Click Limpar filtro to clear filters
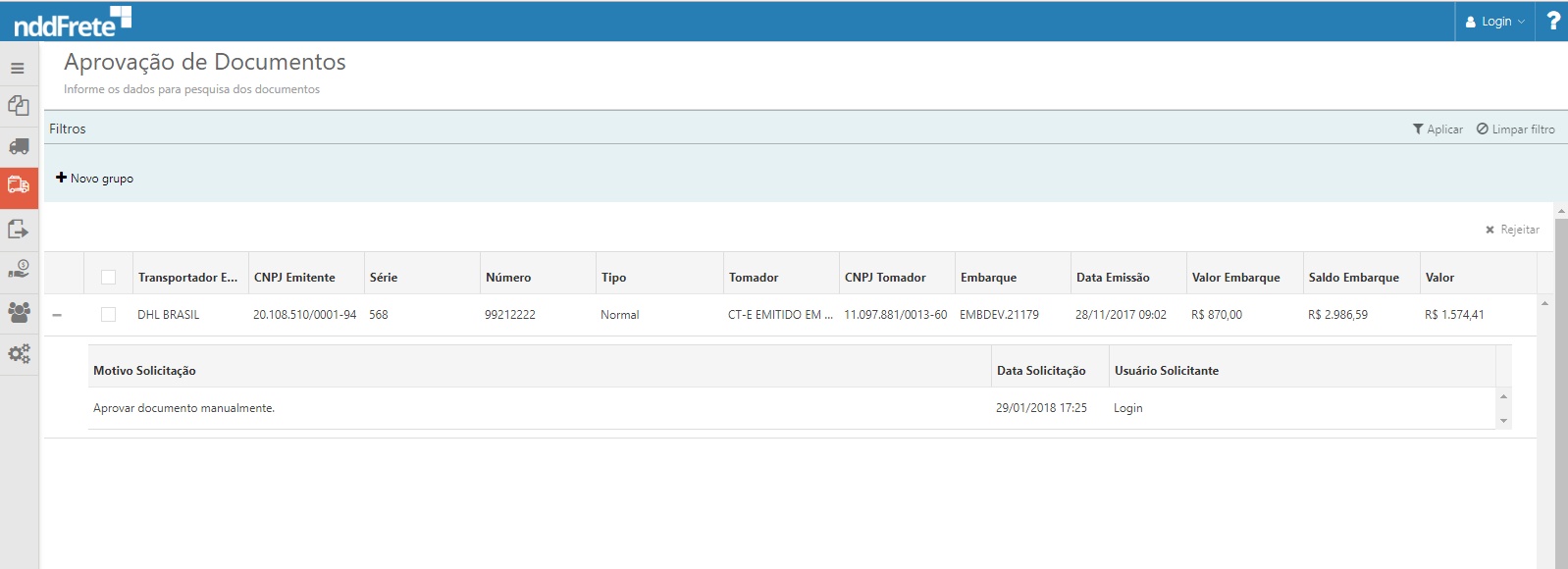Screen dimensions: 1568x569 1516,129
